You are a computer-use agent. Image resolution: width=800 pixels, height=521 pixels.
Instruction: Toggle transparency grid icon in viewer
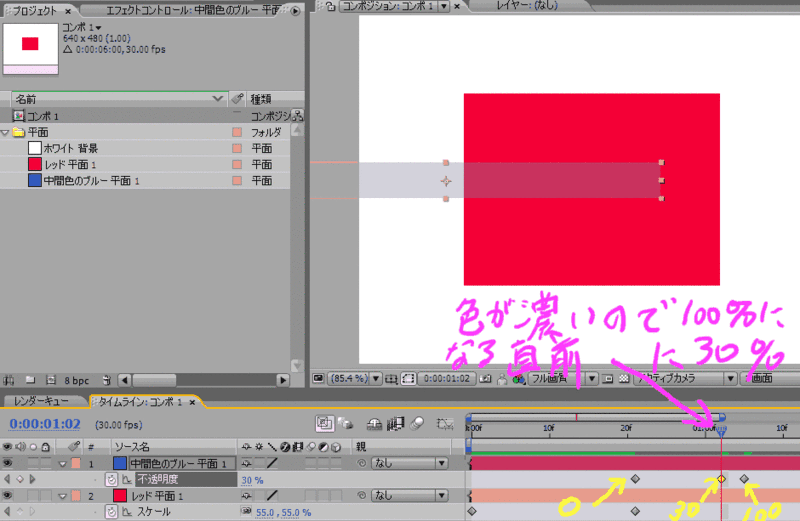(x=623, y=379)
